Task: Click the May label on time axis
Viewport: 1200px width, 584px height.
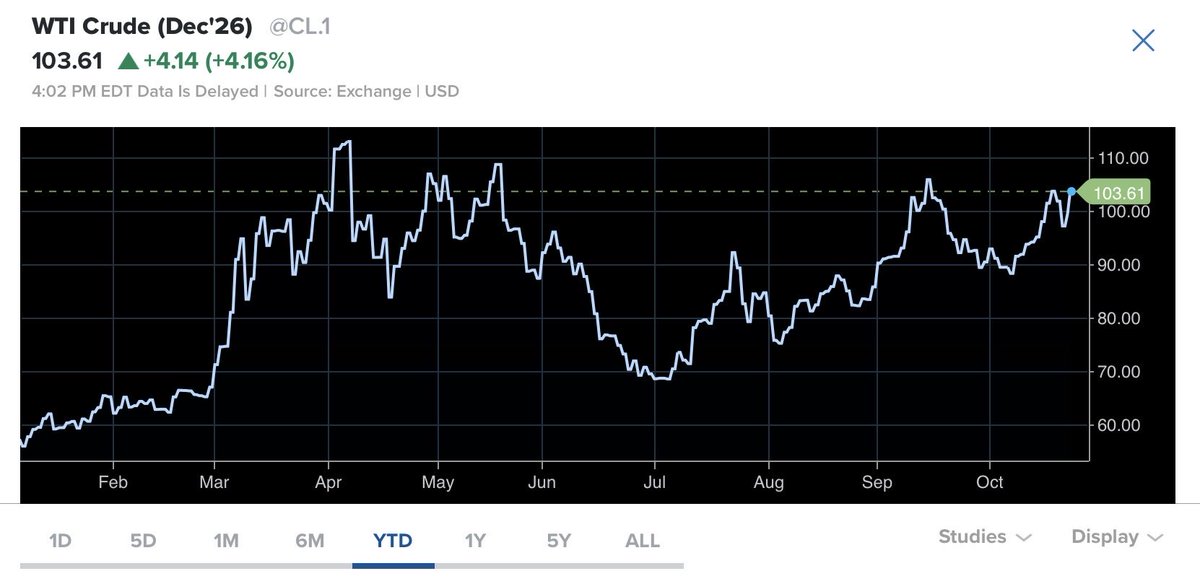Action: pos(438,481)
